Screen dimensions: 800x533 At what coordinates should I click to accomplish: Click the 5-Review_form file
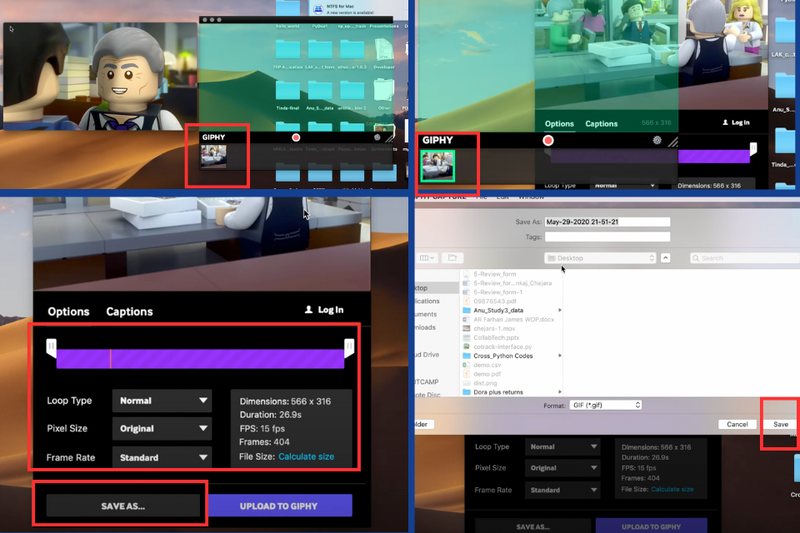(x=494, y=274)
